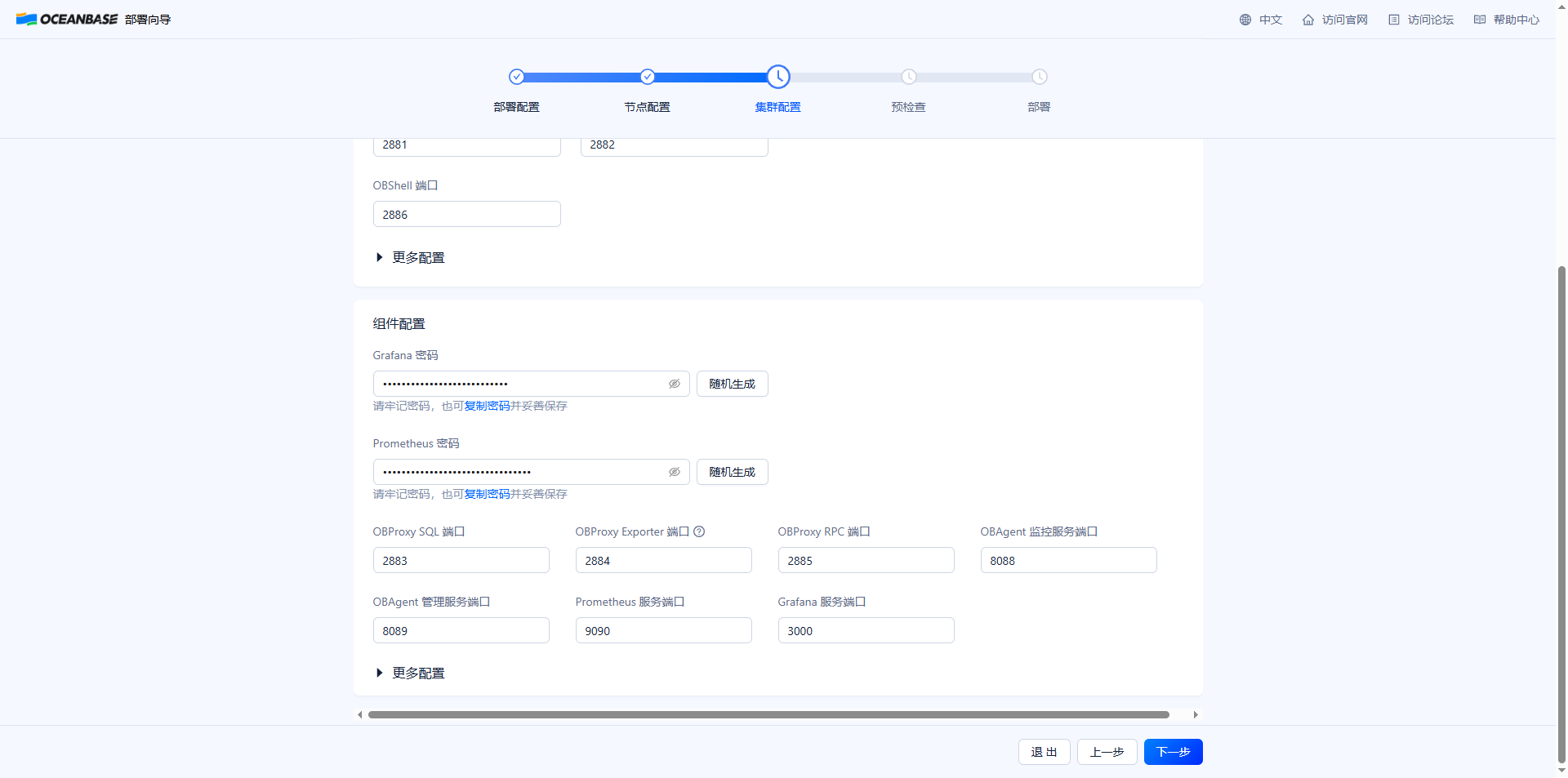Image resolution: width=1568 pixels, height=778 pixels.
Task: Select 预检查 step label
Action: point(909,107)
